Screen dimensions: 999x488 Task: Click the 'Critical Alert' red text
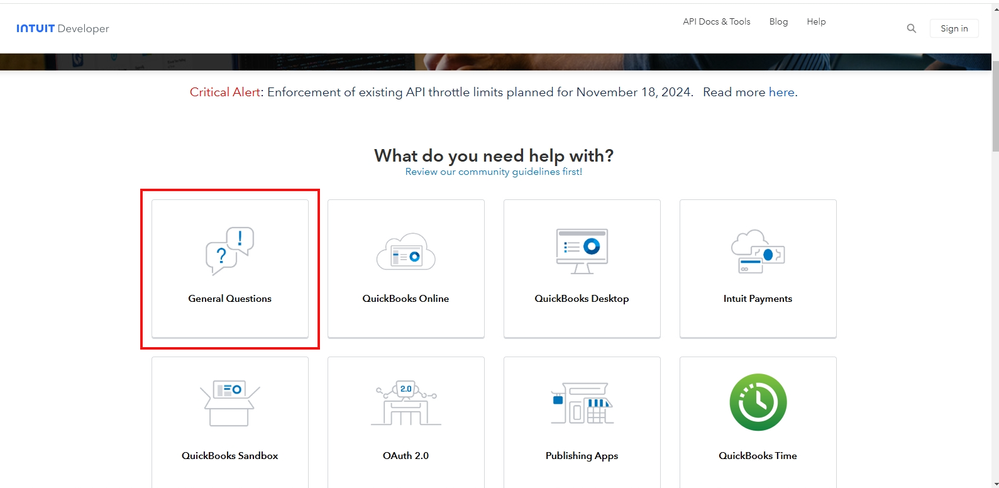(x=225, y=92)
